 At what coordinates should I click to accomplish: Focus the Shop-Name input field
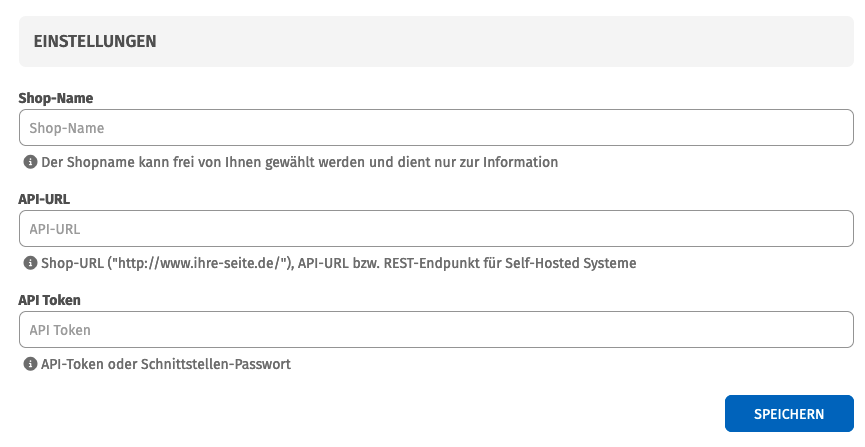pos(436,128)
